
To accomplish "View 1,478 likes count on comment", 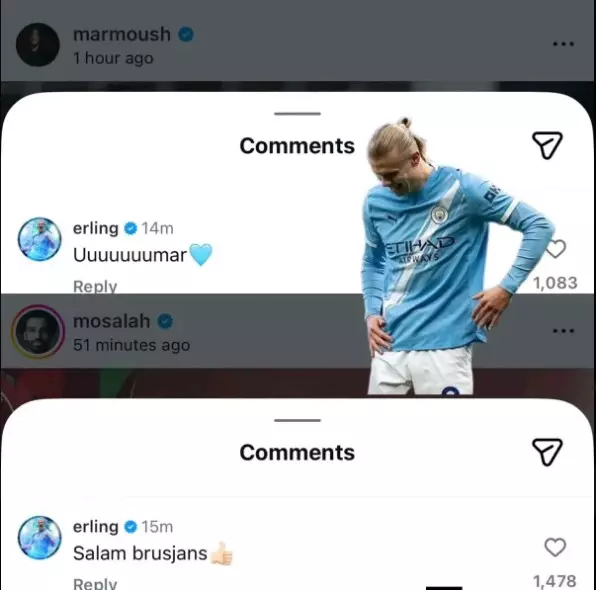I will pos(555,581).
